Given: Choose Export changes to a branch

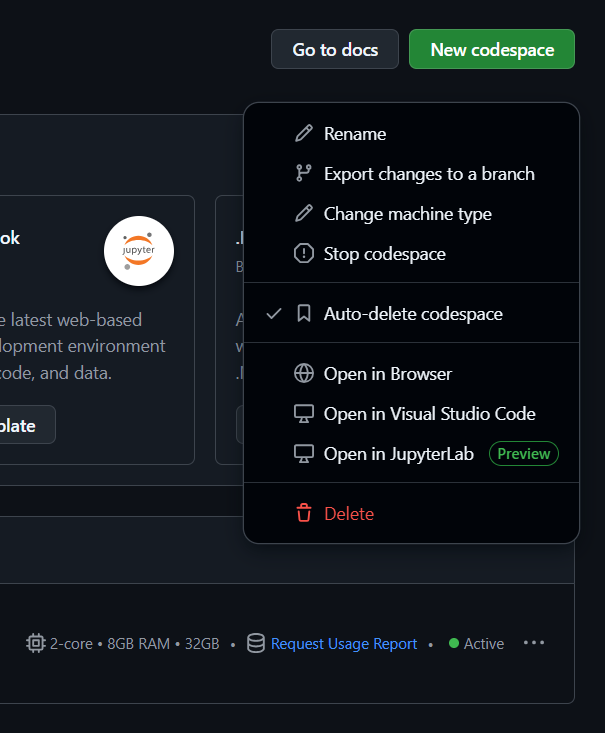Looking at the screenshot, I should [411, 173].
